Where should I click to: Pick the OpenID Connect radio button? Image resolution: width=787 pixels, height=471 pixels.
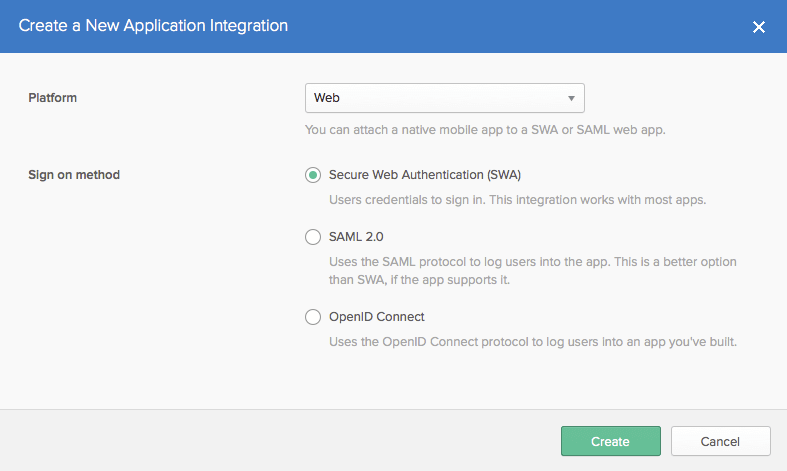pyautogui.click(x=313, y=318)
